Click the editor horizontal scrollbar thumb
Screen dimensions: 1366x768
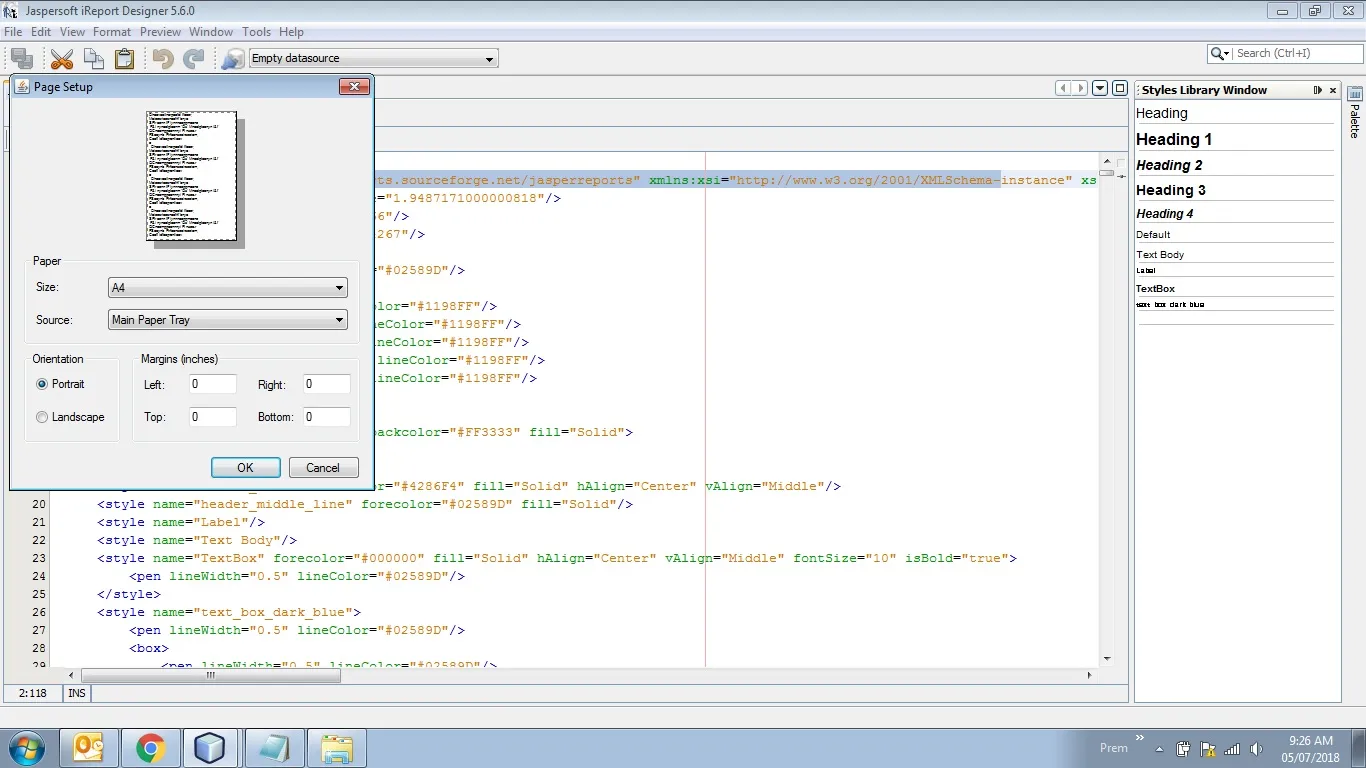pos(212,675)
